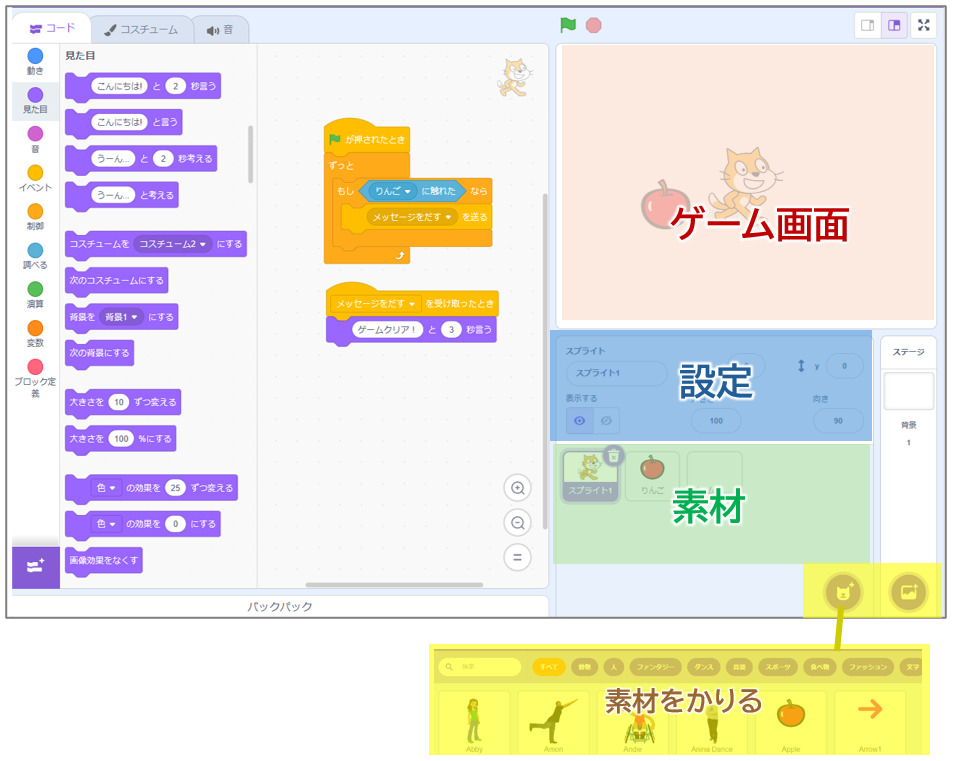
Task: Select 食べ物 filter in sprite library
Action: coord(820,667)
